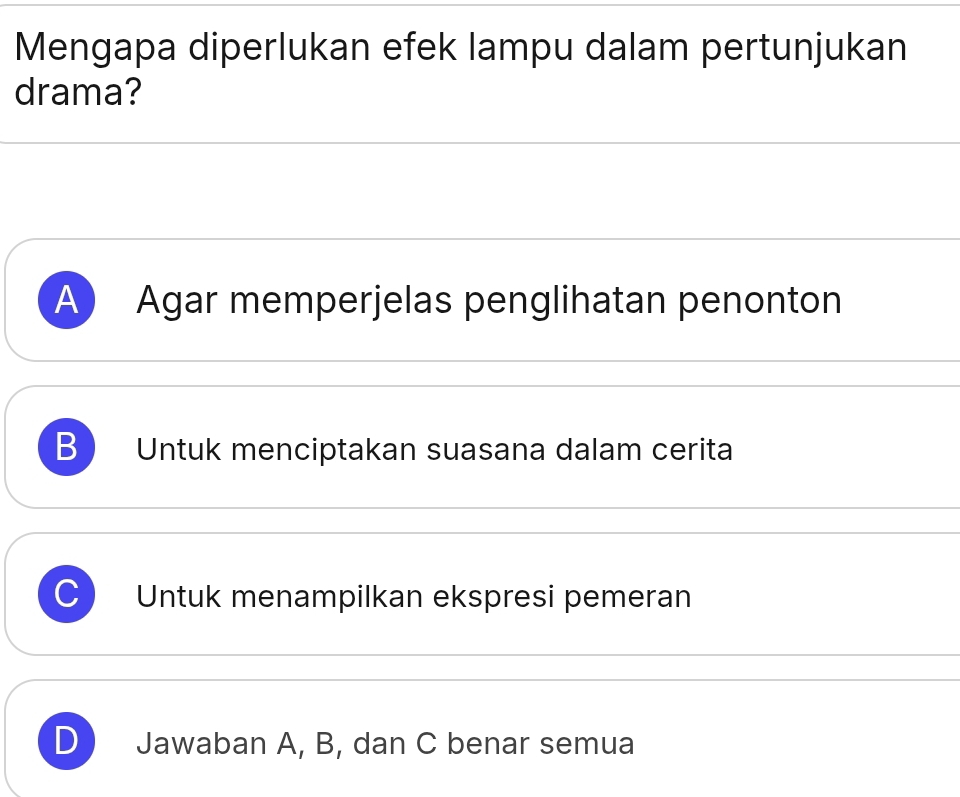Choose "Untuk menciptakan suasana dalam cerita" answer
This screenshot has height=797, width=960.
click(435, 450)
